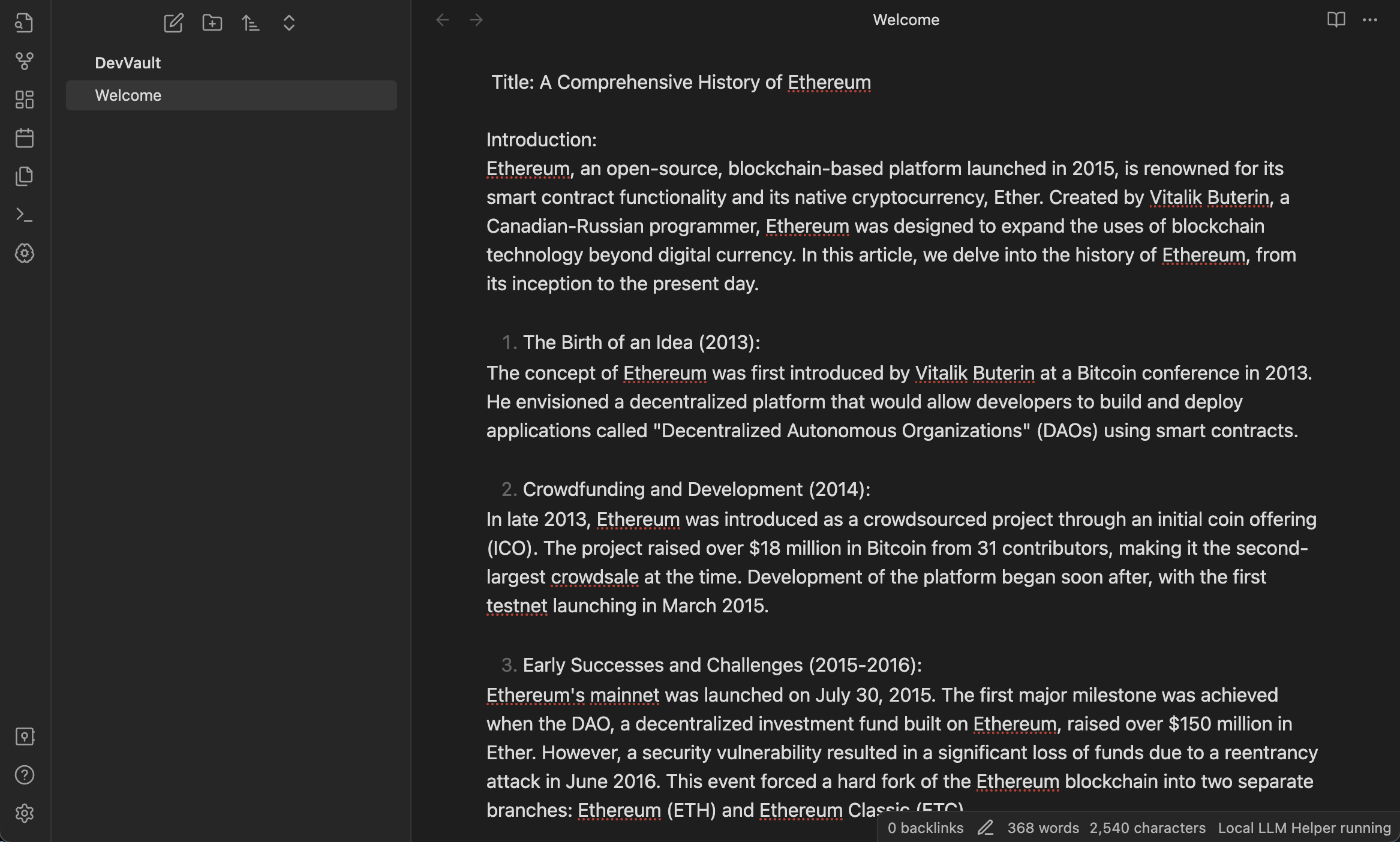Open the More options three-dot menu
1400x842 pixels.
pos(1370,20)
